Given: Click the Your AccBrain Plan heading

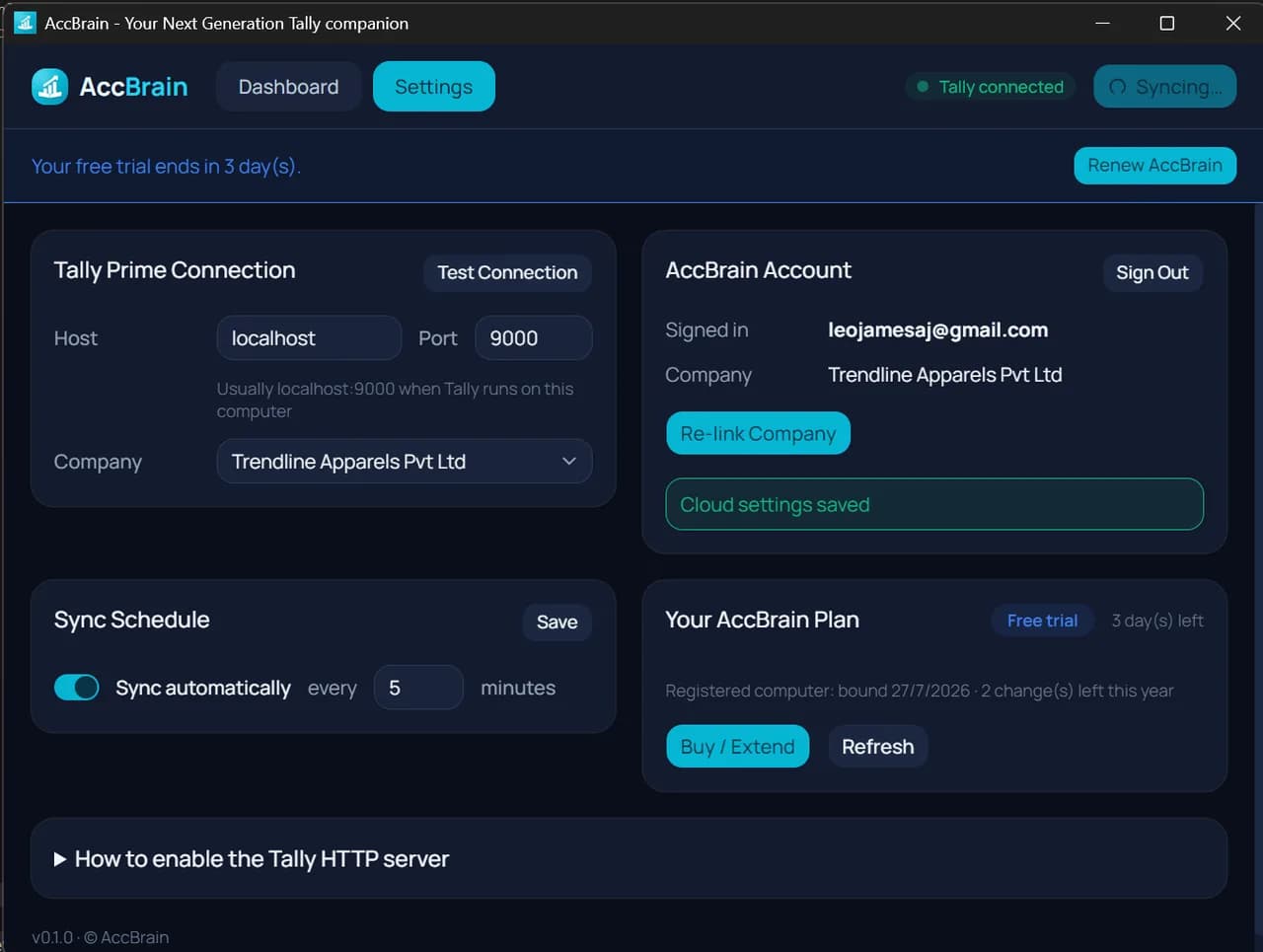Looking at the screenshot, I should [x=762, y=620].
